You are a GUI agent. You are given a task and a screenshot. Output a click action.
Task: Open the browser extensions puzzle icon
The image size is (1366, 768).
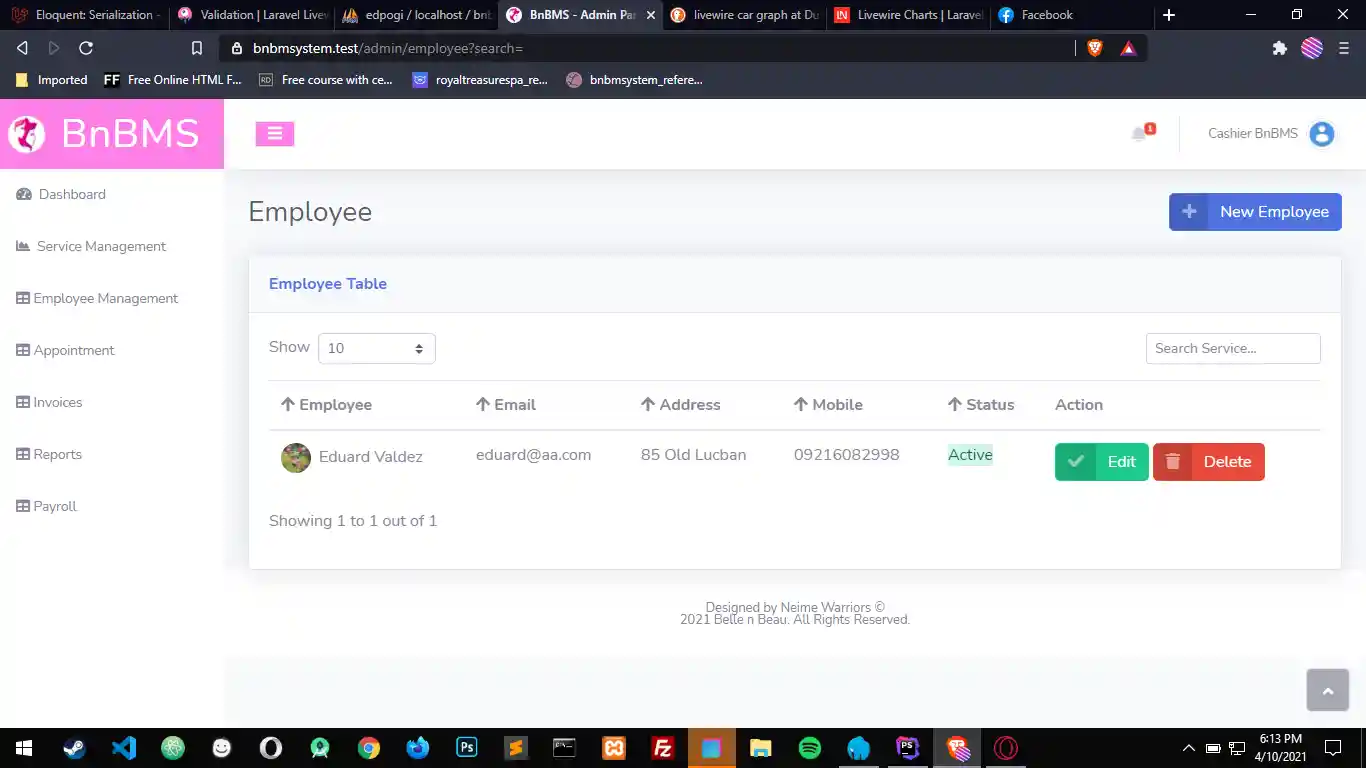click(1279, 48)
